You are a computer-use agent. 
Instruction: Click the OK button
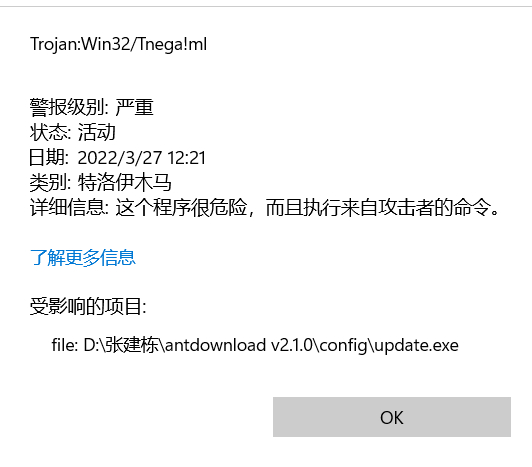(x=392, y=417)
